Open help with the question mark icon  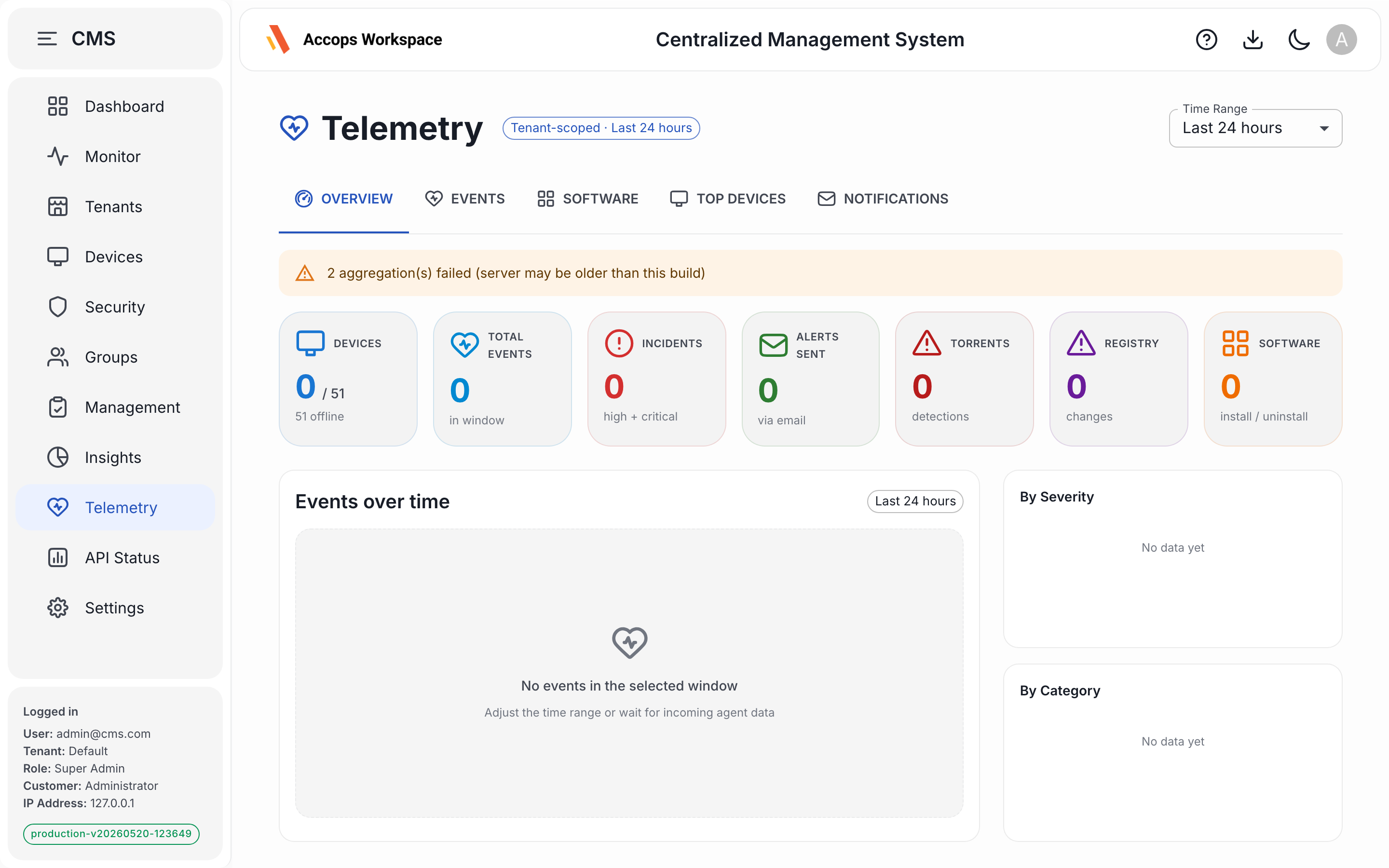coord(1206,39)
